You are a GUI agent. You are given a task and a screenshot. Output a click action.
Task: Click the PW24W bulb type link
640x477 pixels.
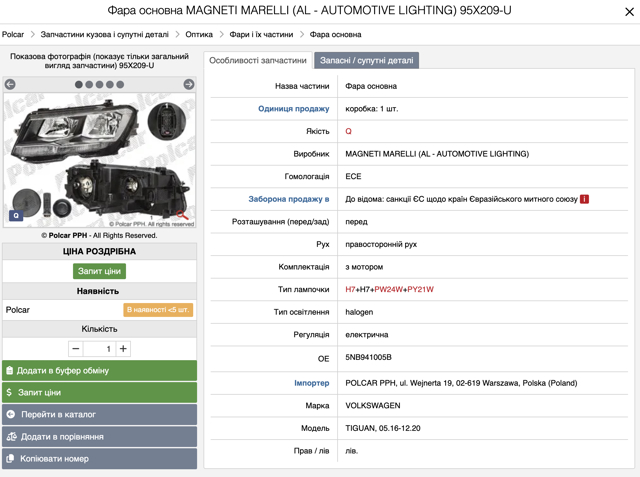tap(389, 289)
